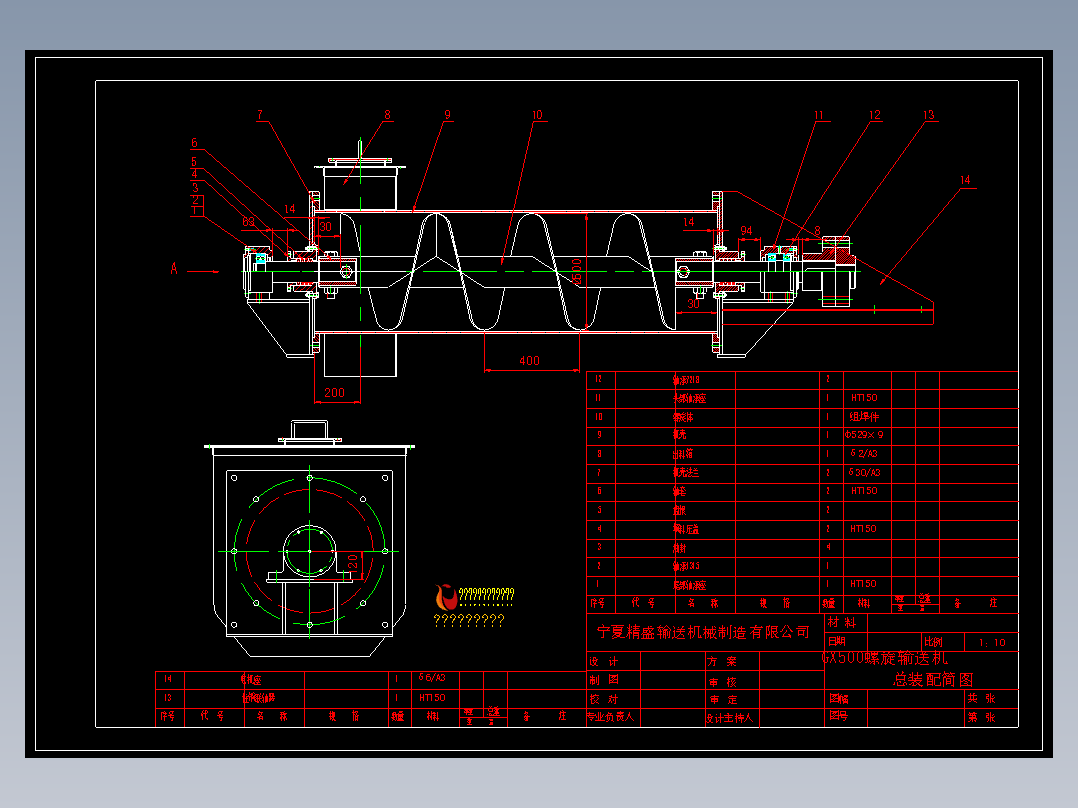Select the 第 张 sheet number text
The height and width of the screenshot is (808, 1078).
point(981,717)
